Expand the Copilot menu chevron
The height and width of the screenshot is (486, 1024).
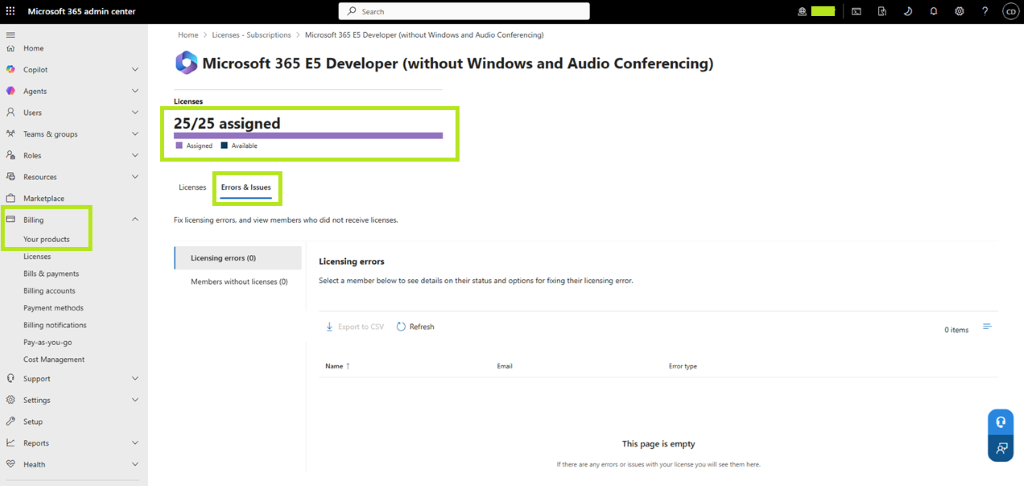coord(135,69)
